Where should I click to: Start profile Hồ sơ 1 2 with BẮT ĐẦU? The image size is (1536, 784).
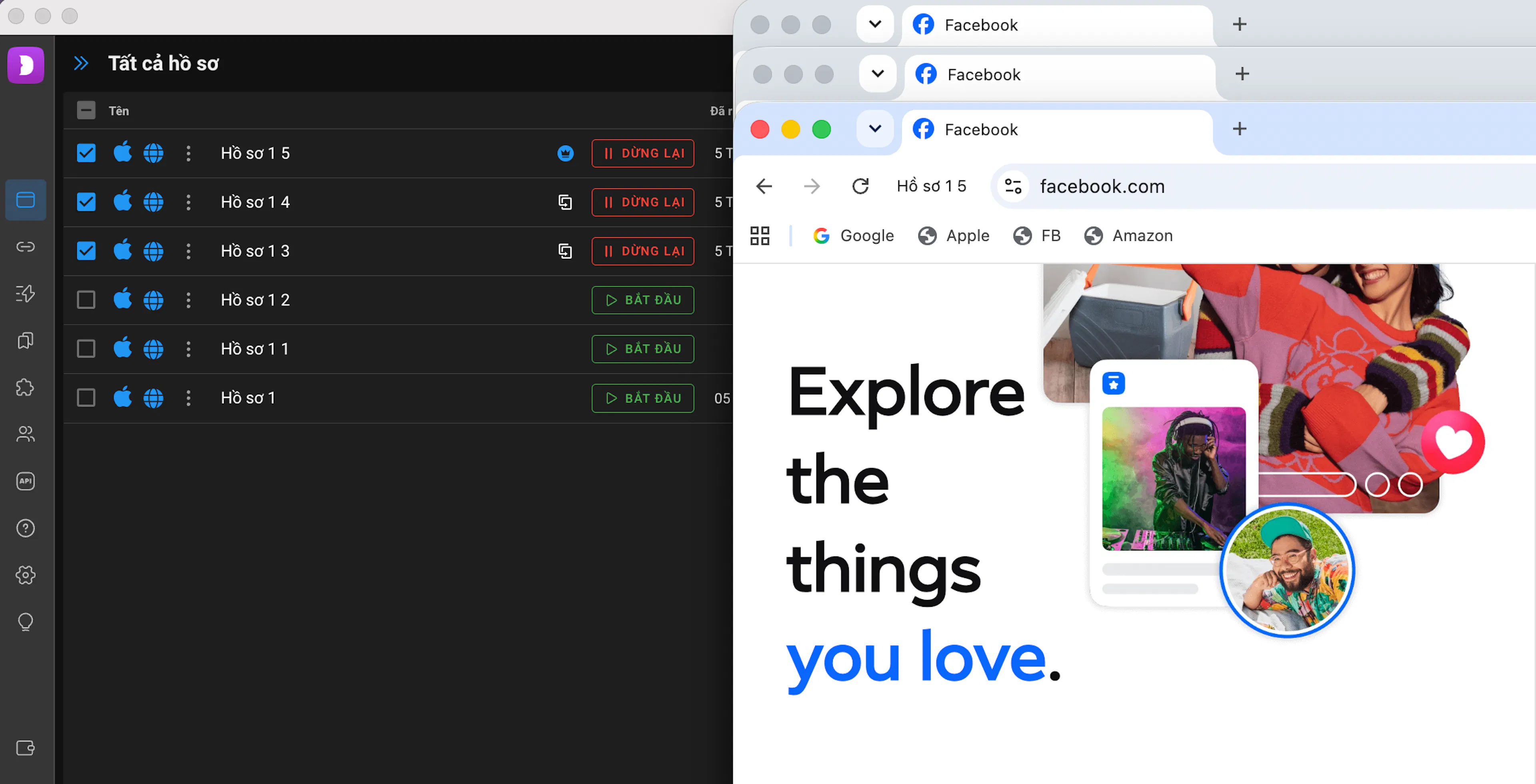643,300
